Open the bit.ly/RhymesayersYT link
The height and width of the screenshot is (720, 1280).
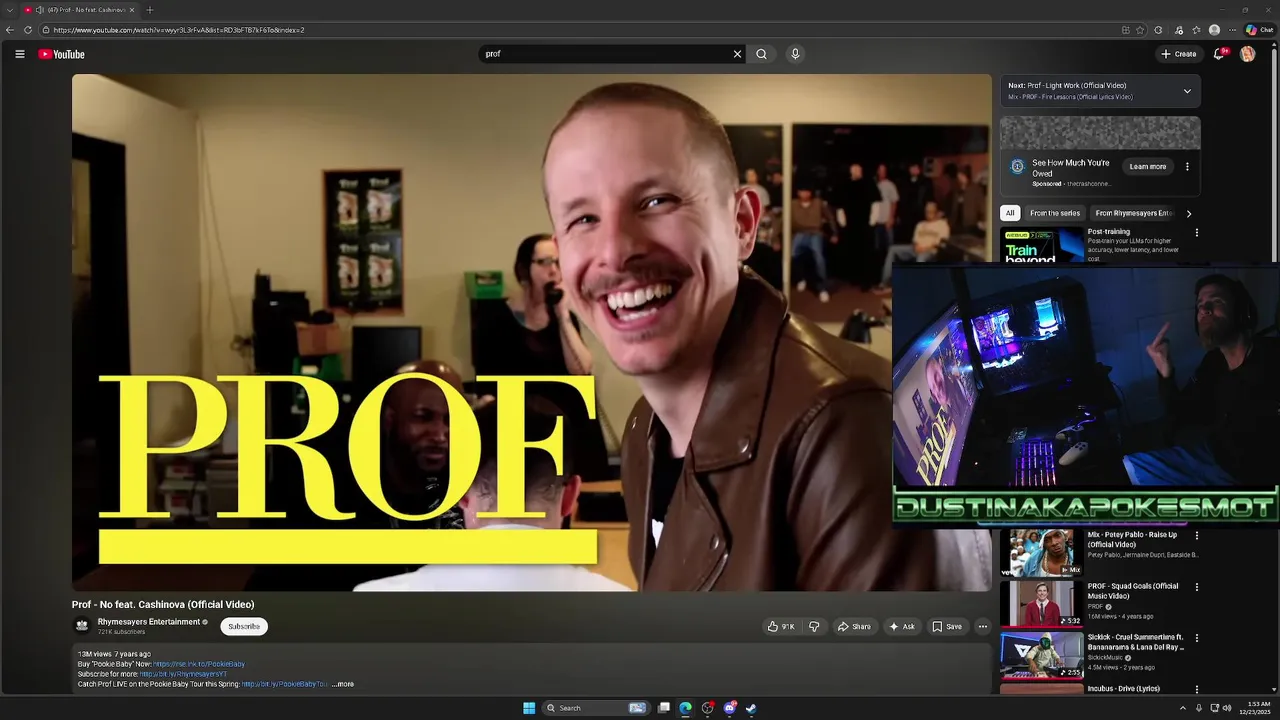[183, 674]
